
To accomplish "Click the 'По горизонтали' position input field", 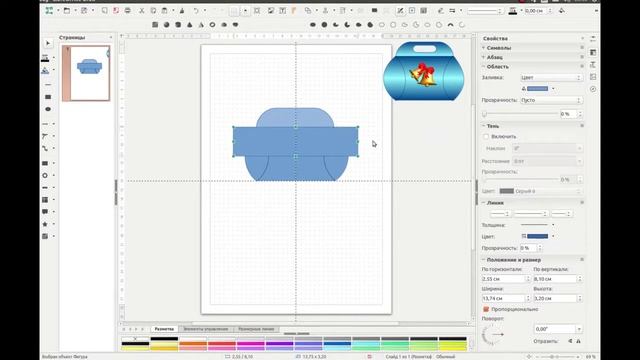I will pyautogui.click(x=506, y=279).
